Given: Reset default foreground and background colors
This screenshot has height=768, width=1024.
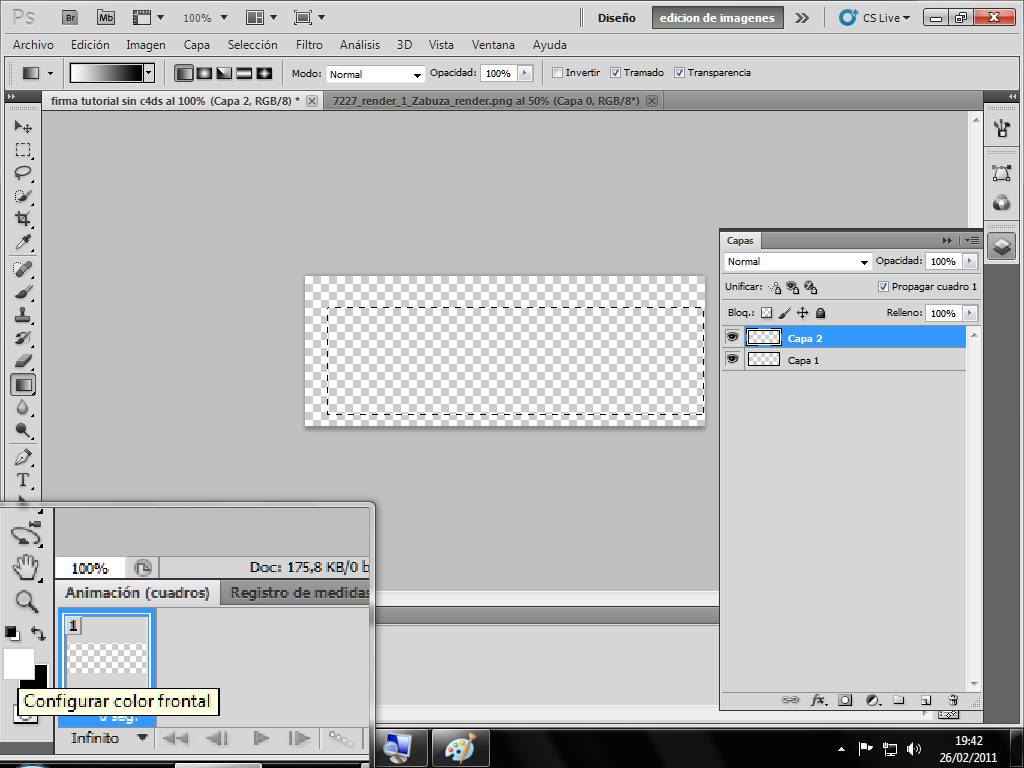Looking at the screenshot, I should 12,632.
